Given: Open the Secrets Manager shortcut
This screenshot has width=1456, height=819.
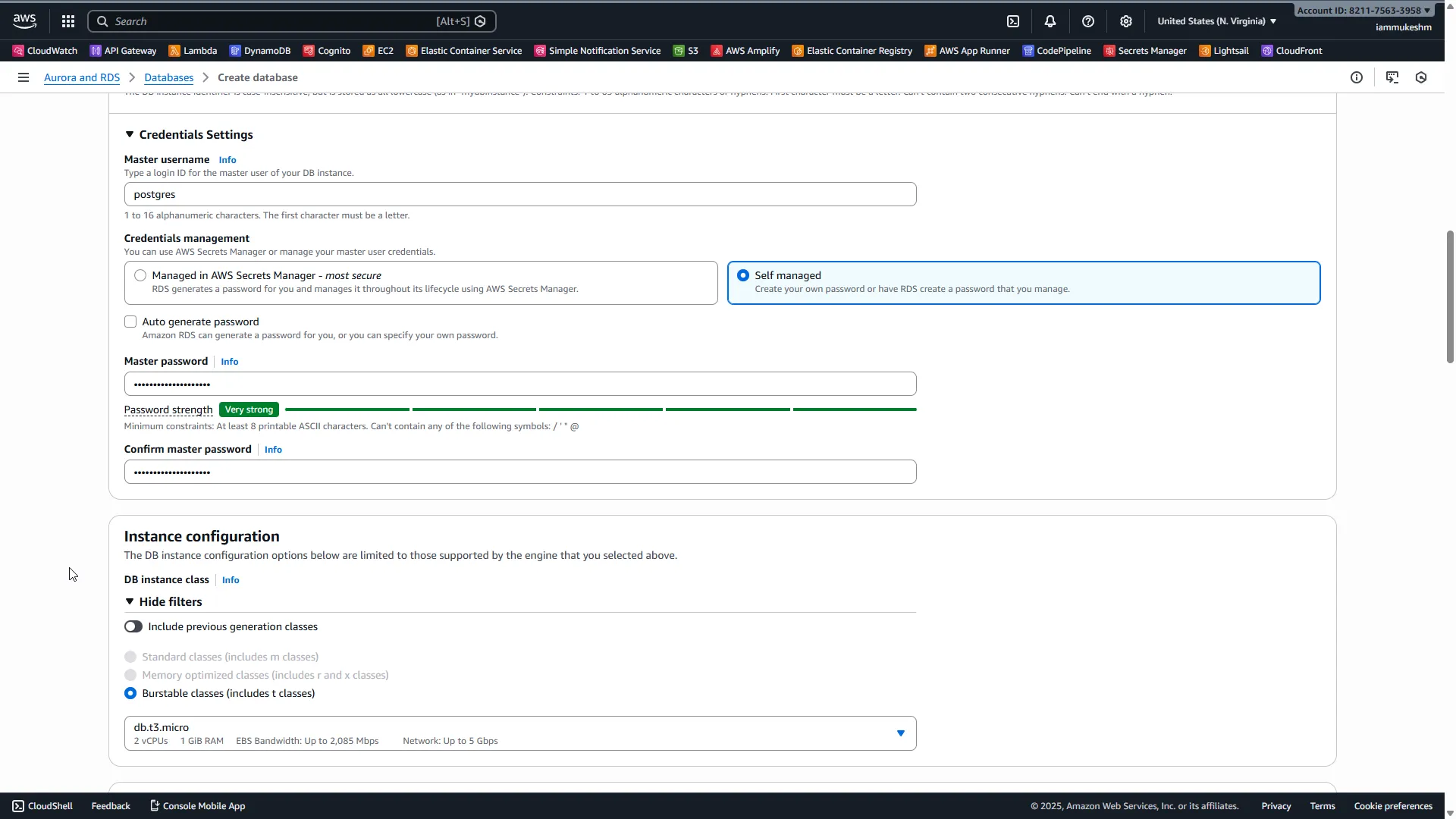Looking at the screenshot, I should pyautogui.click(x=1144, y=50).
